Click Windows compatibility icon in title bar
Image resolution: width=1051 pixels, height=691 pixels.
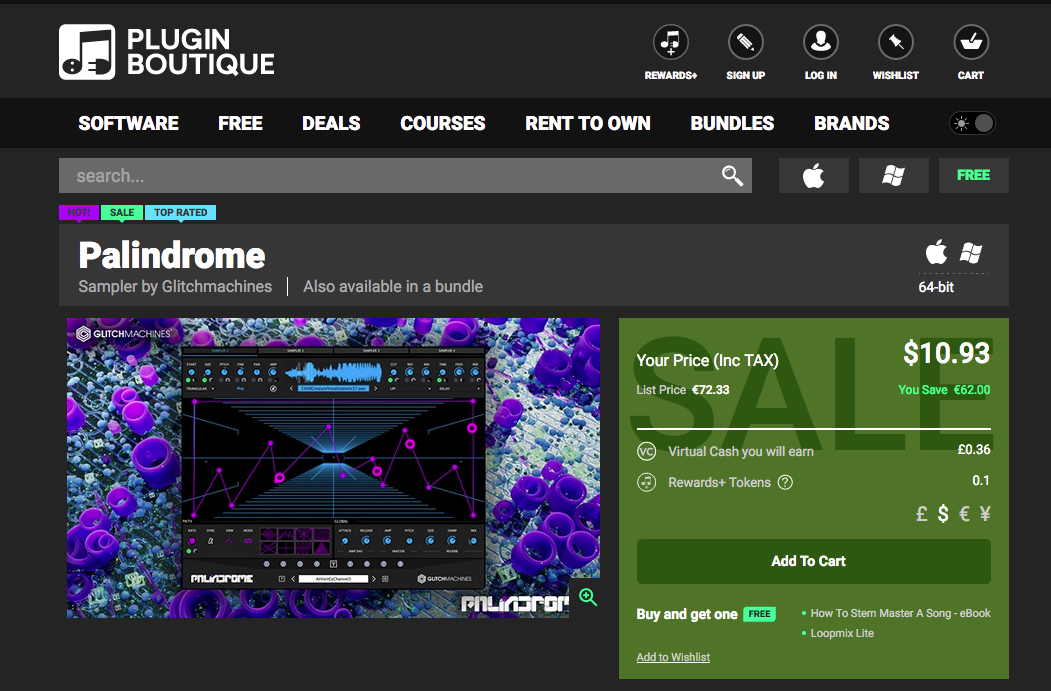[971, 253]
